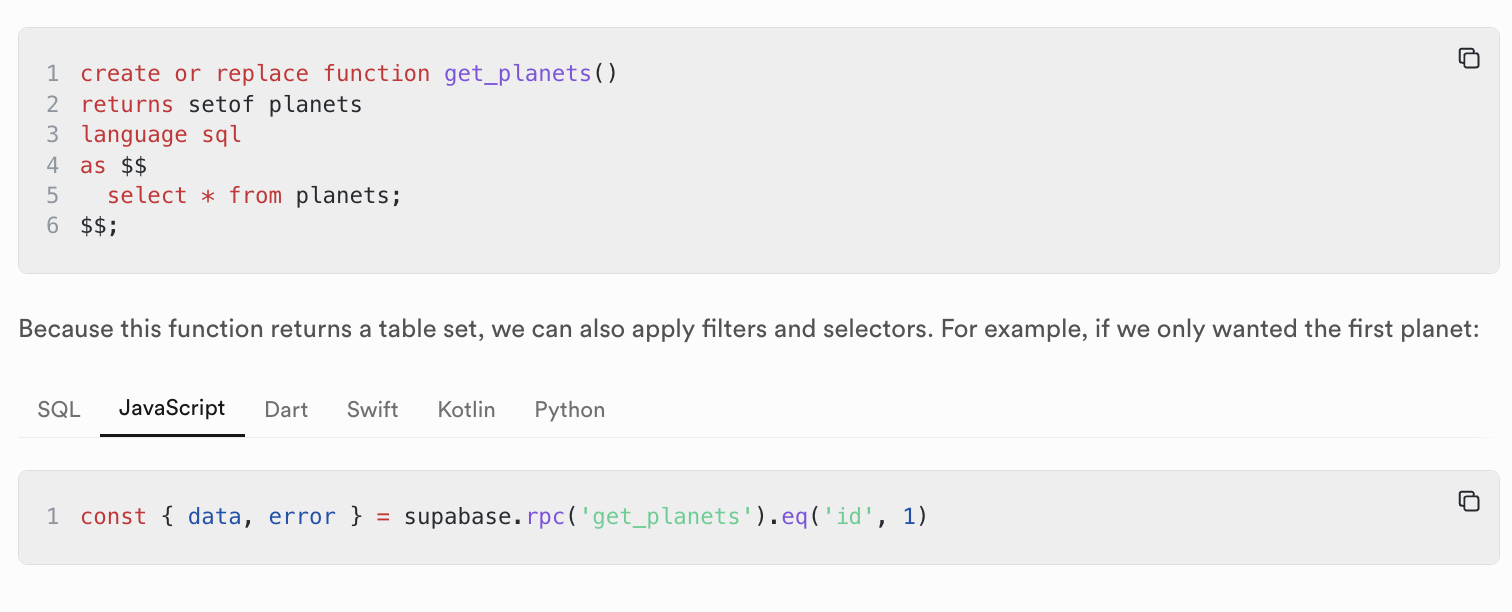Viewport: 1512px width, 612px height.
Task: View the Python code tab
Action: [x=570, y=409]
